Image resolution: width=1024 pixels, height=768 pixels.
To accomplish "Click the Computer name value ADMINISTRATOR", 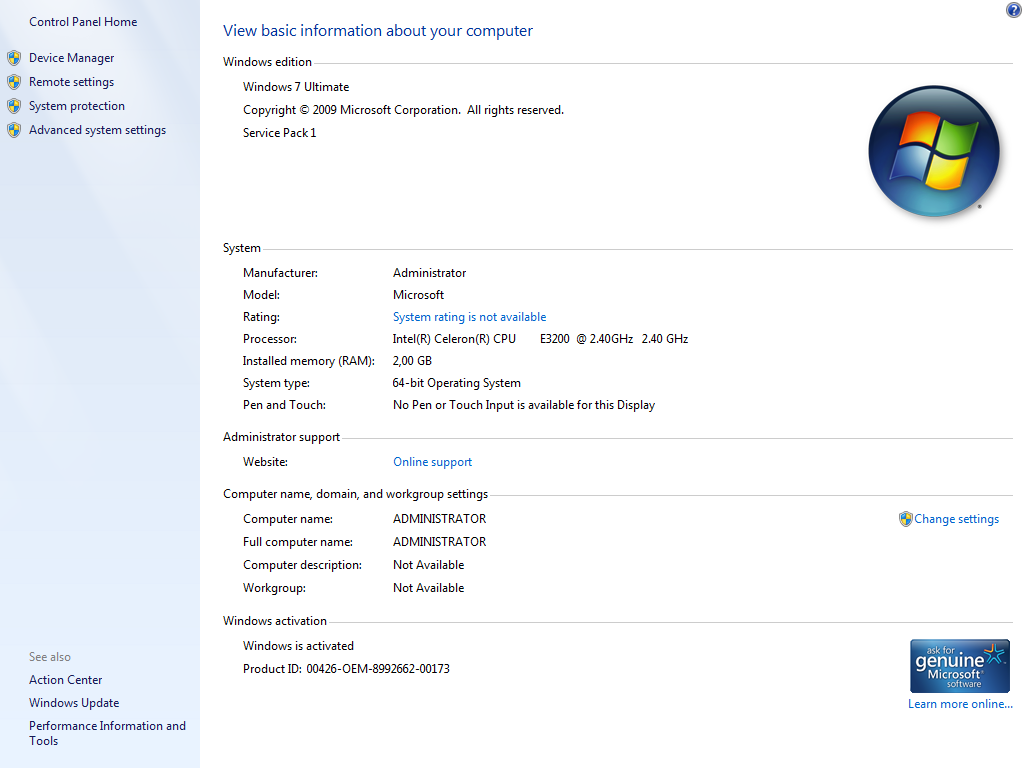I will pyautogui.click(x=440, y=519).
